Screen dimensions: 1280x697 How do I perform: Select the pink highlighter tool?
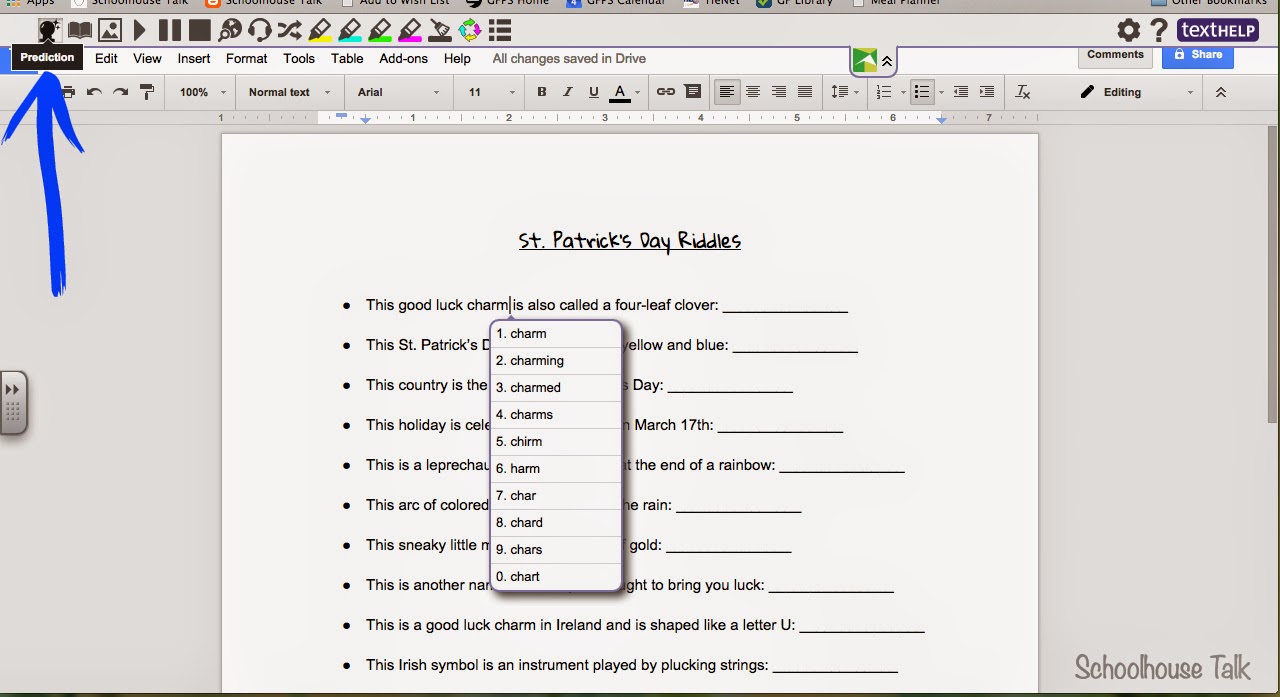tap(410, 30)
